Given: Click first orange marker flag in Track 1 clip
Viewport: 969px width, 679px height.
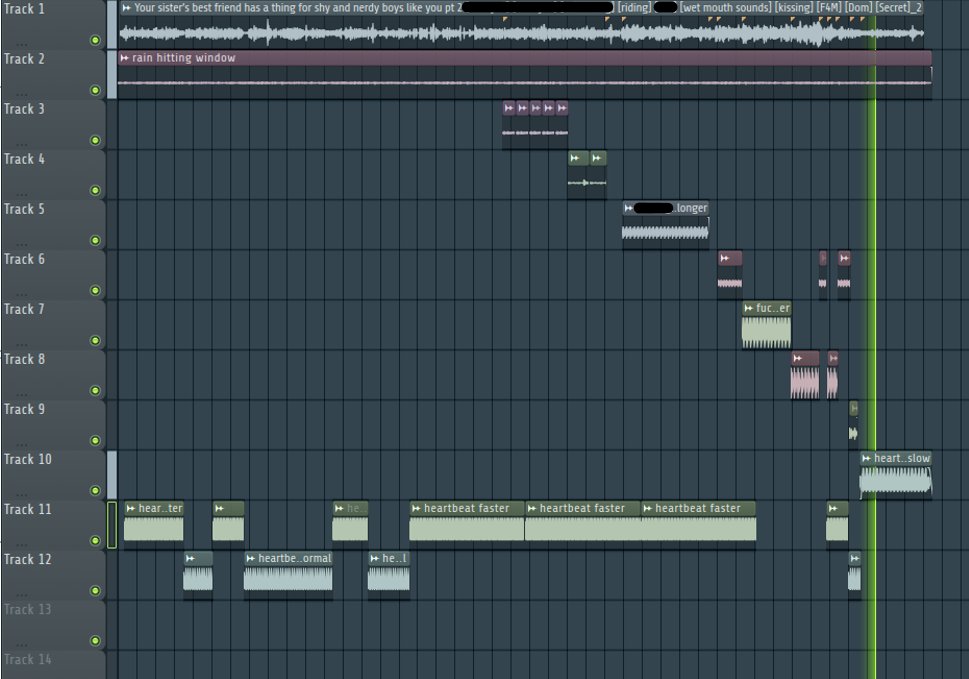Looking at the screenshot, I should [505, 20].
